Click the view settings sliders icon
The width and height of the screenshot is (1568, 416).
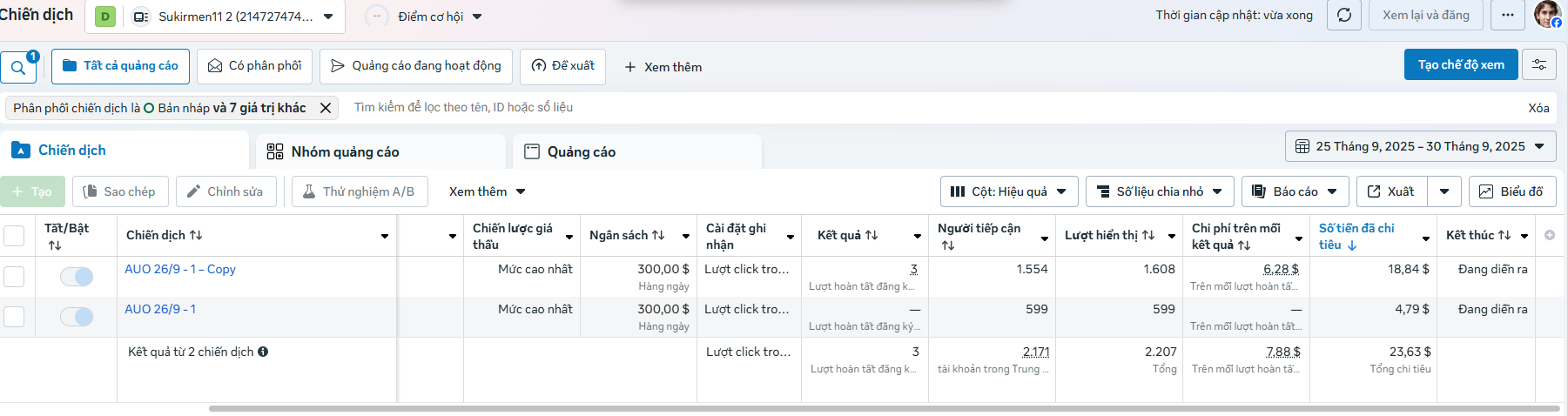pyautogui.click(x=1539, y=65)
